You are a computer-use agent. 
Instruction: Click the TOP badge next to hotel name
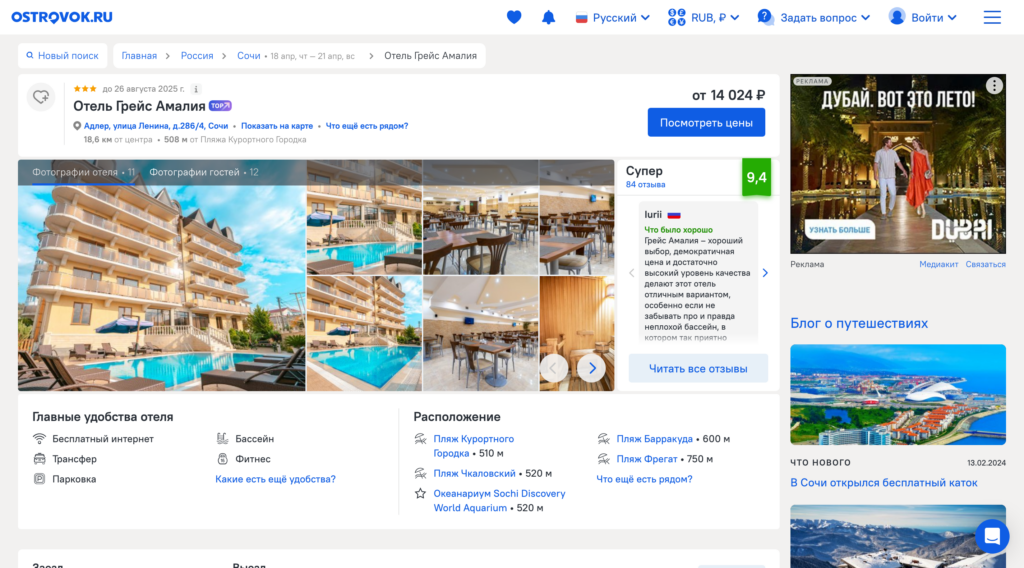[x=220, y=106]
